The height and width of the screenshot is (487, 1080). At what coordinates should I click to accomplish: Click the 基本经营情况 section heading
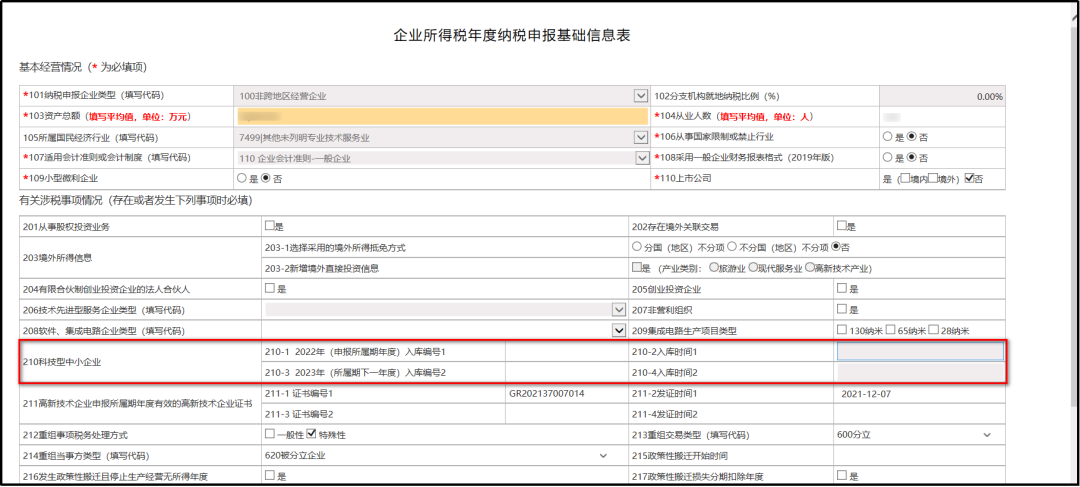pyautogui.click(x=82, y=68)
